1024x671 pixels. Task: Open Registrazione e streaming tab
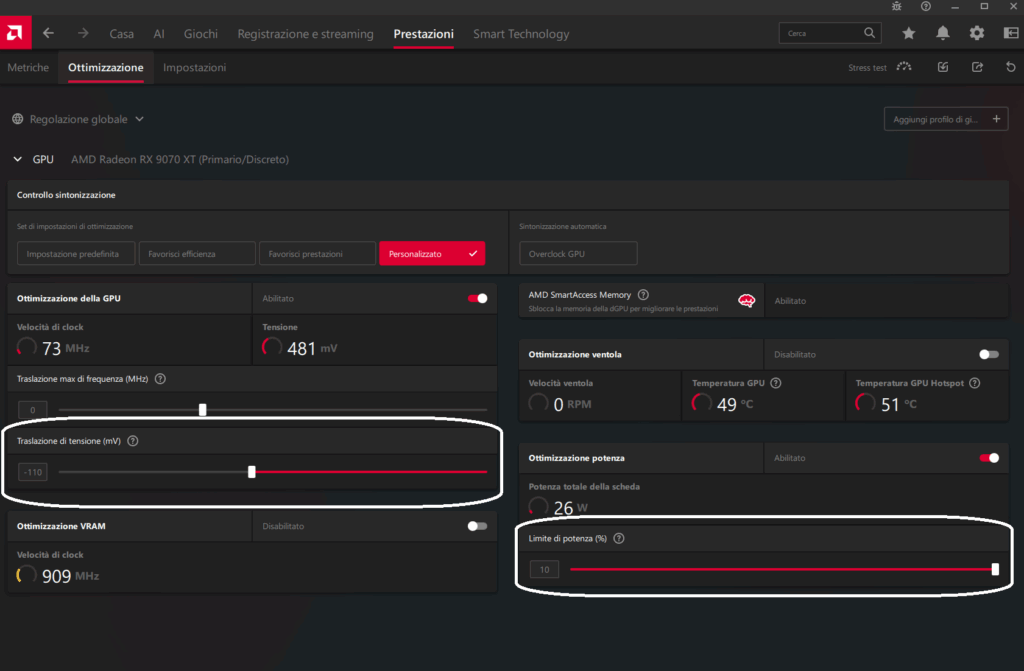[306, 34]
